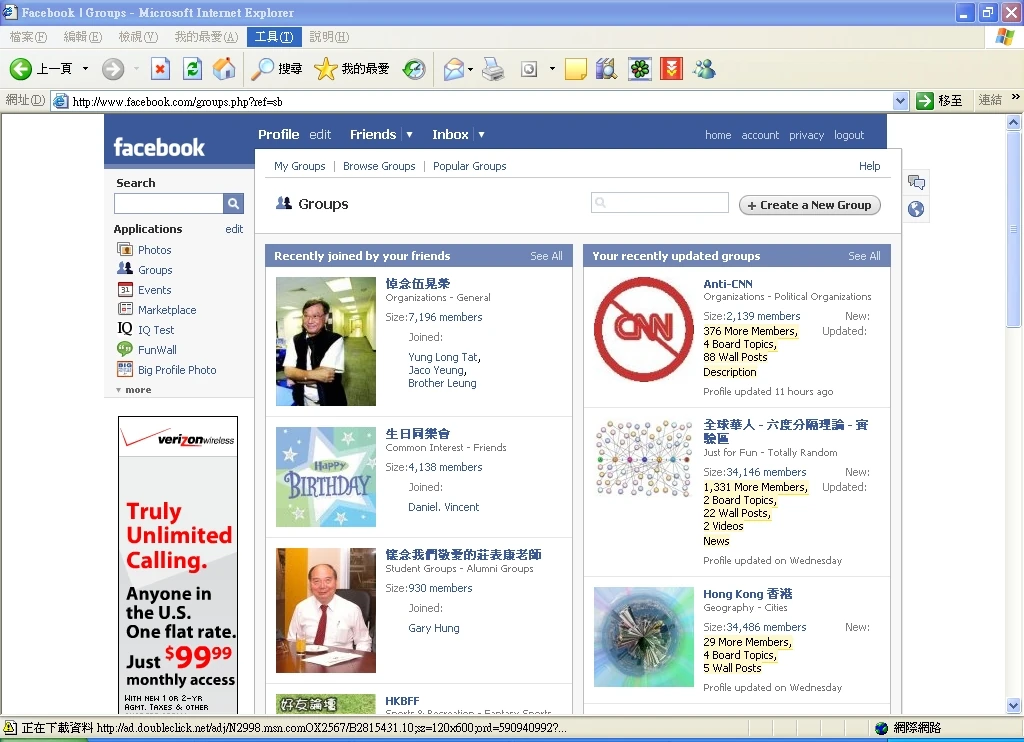1024x742 pixels.
Task: Click the Groups search input field
Action: [660, 202]
